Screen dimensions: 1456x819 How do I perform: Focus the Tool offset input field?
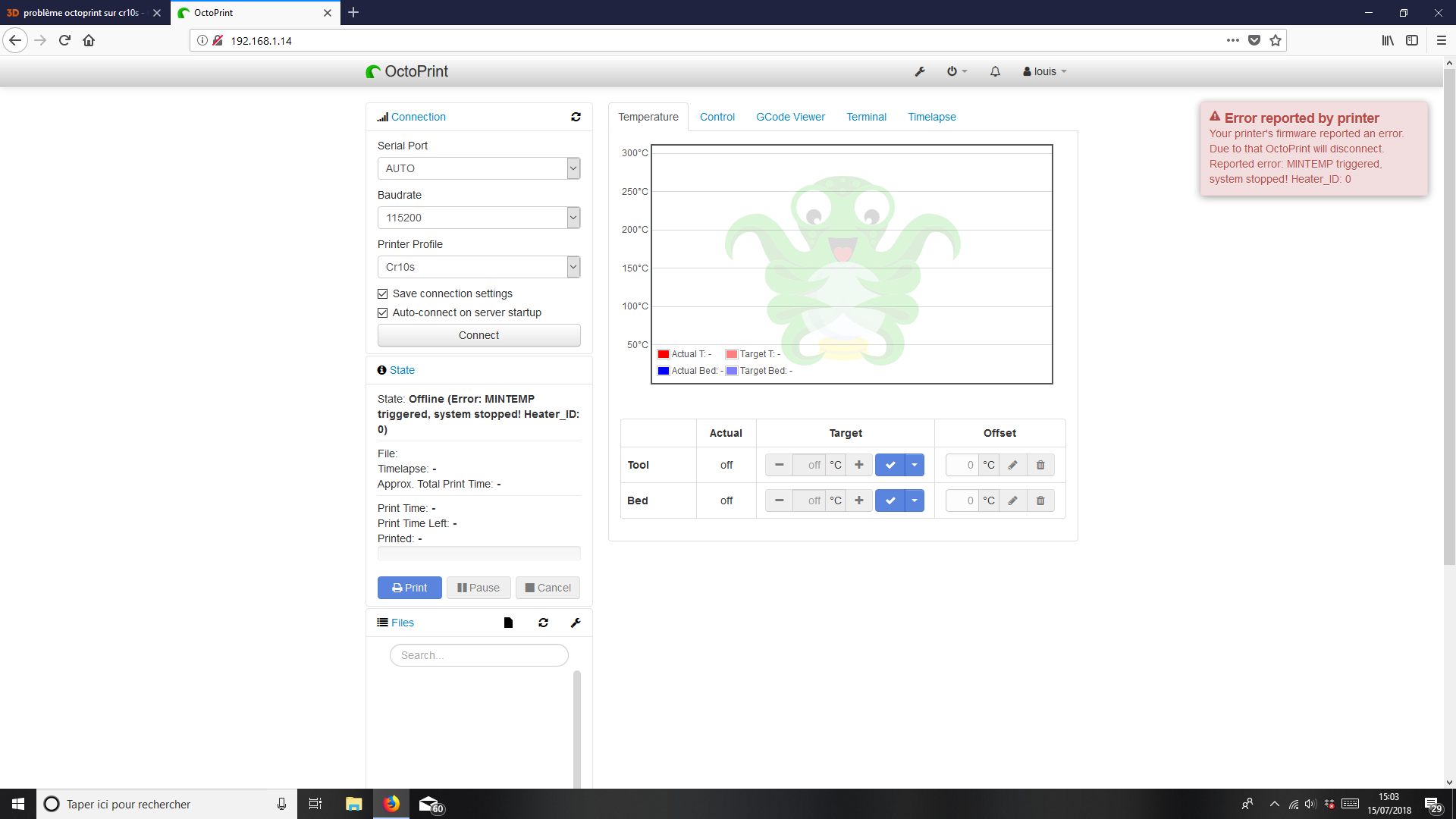coord(962,465)
